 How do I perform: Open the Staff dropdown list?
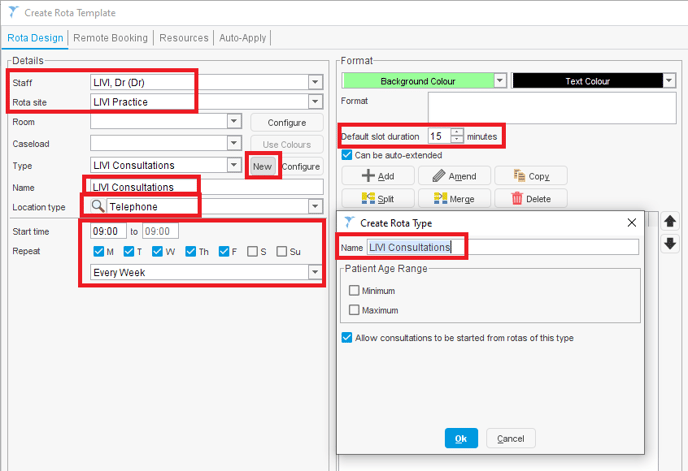point(315,82)
